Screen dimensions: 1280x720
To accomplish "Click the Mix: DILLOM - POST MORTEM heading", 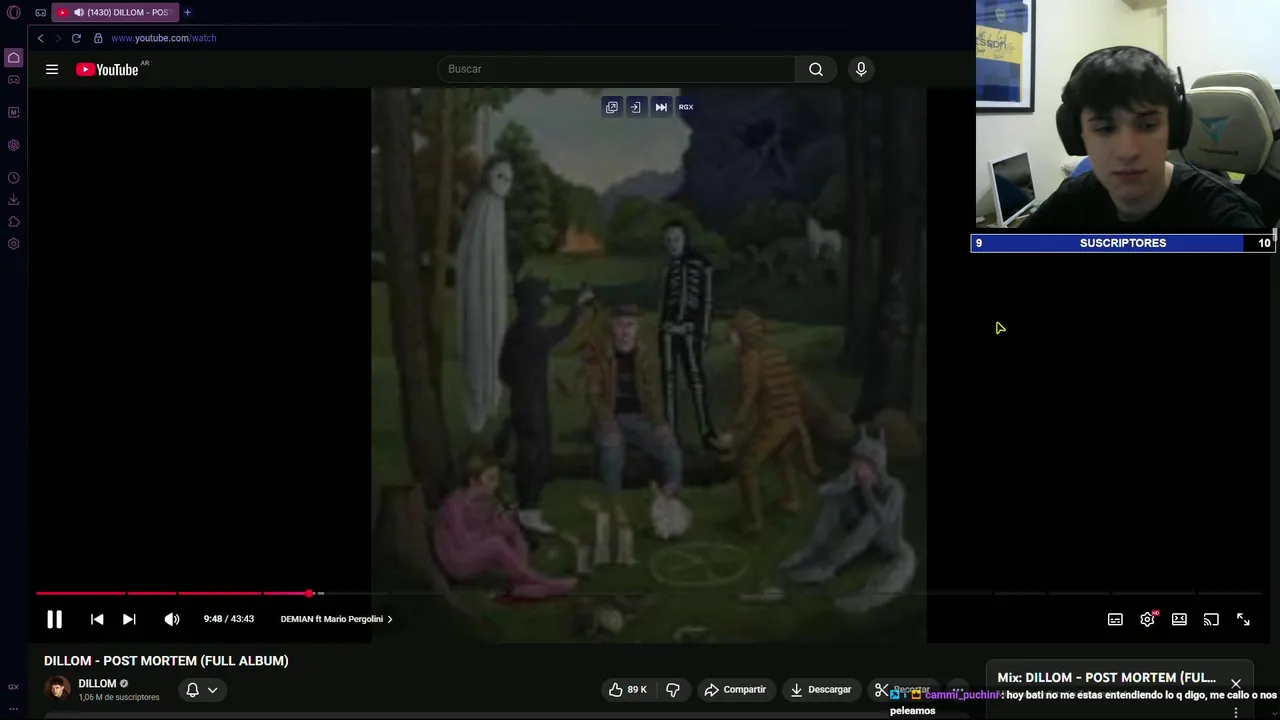I will (1107, 678).
